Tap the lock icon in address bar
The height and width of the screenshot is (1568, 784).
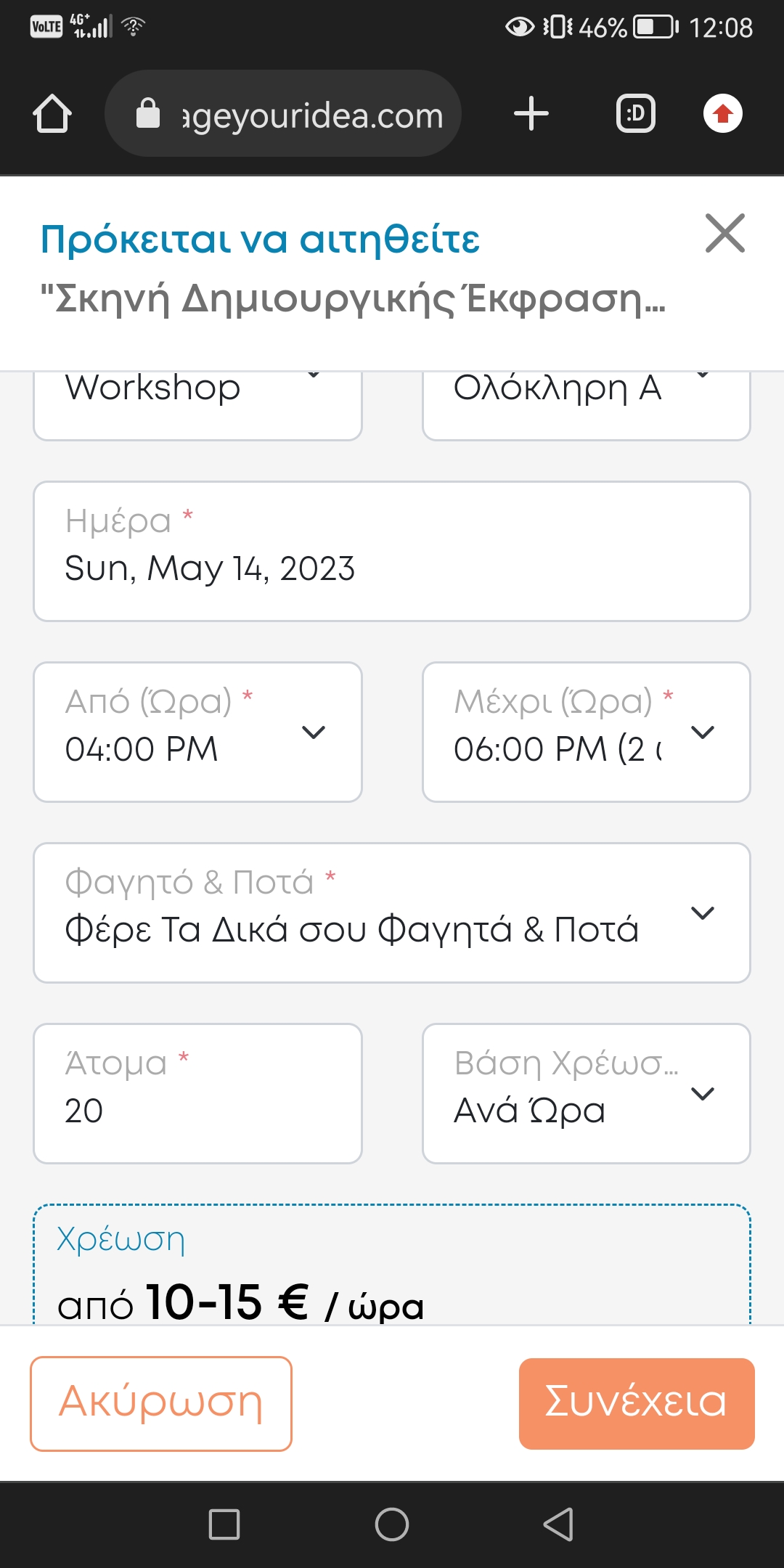click(x=148, y=114)
